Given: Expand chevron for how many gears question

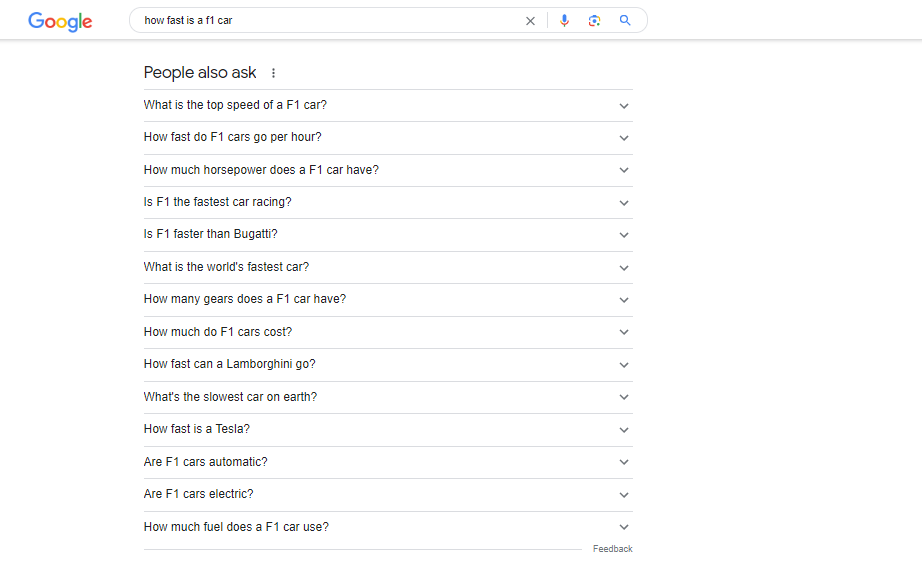Looking at the screenshot, I should 624,301.
